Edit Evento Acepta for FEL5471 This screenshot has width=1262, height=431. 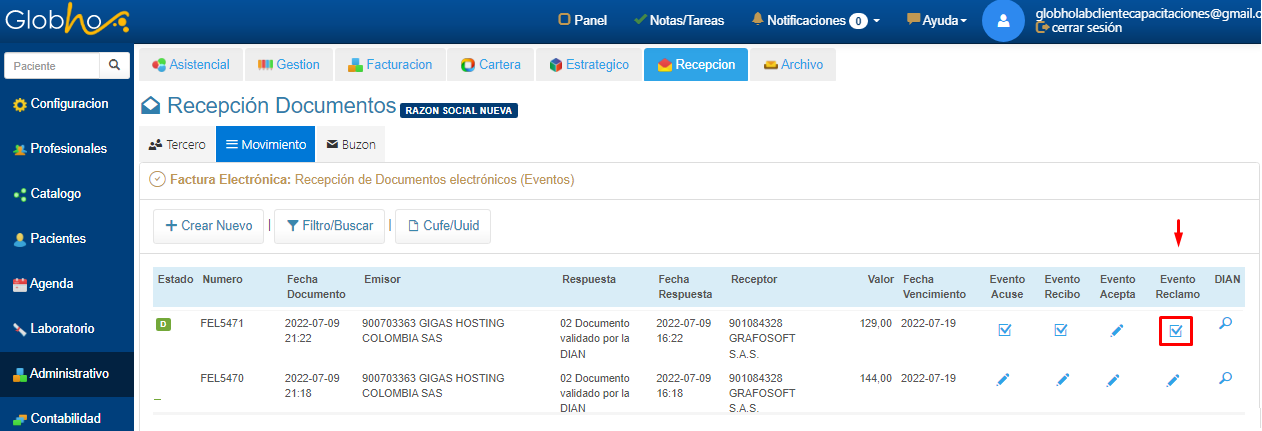pyautogui.click(x=1117, y=331)
